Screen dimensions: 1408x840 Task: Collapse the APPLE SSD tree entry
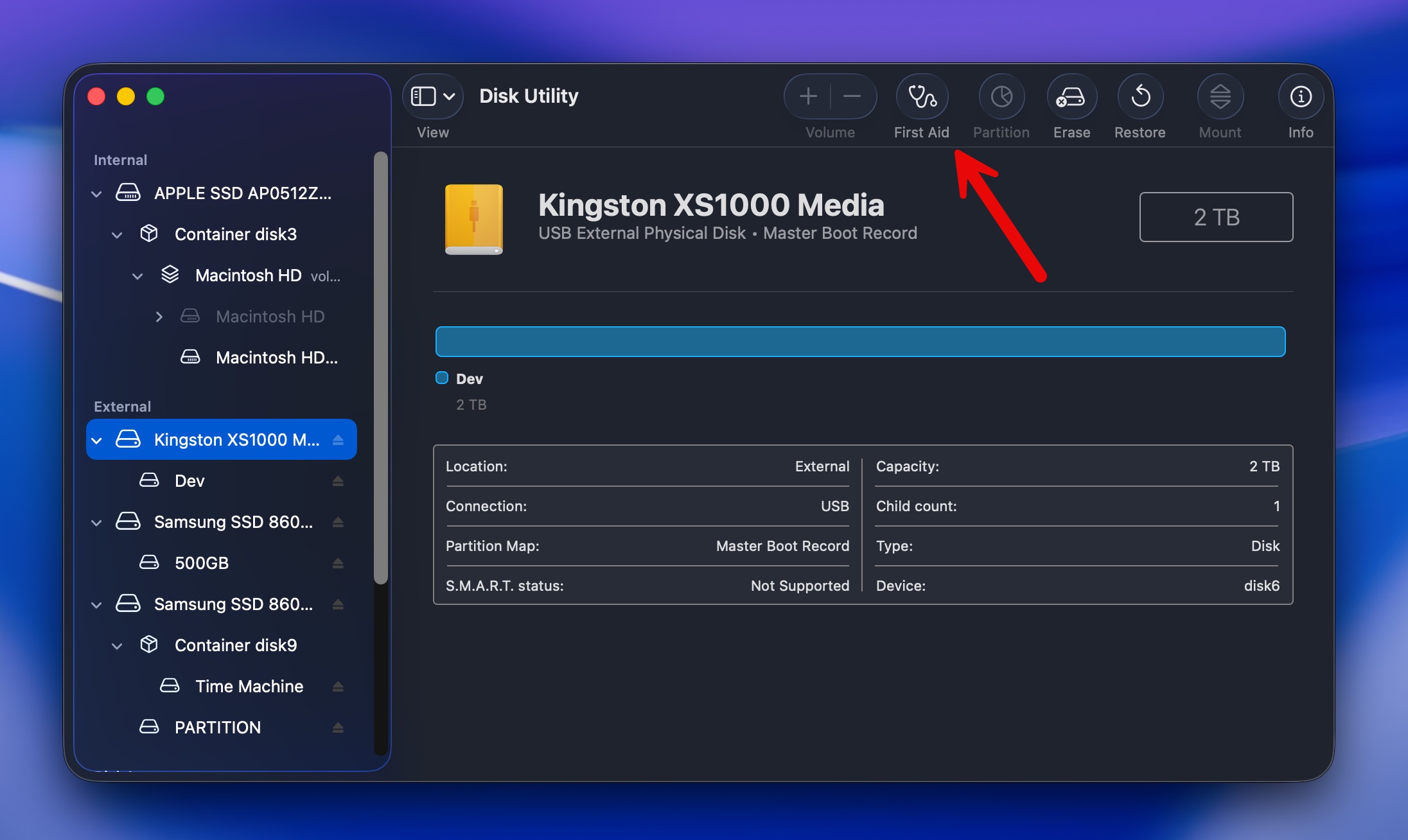pos(96,193)
